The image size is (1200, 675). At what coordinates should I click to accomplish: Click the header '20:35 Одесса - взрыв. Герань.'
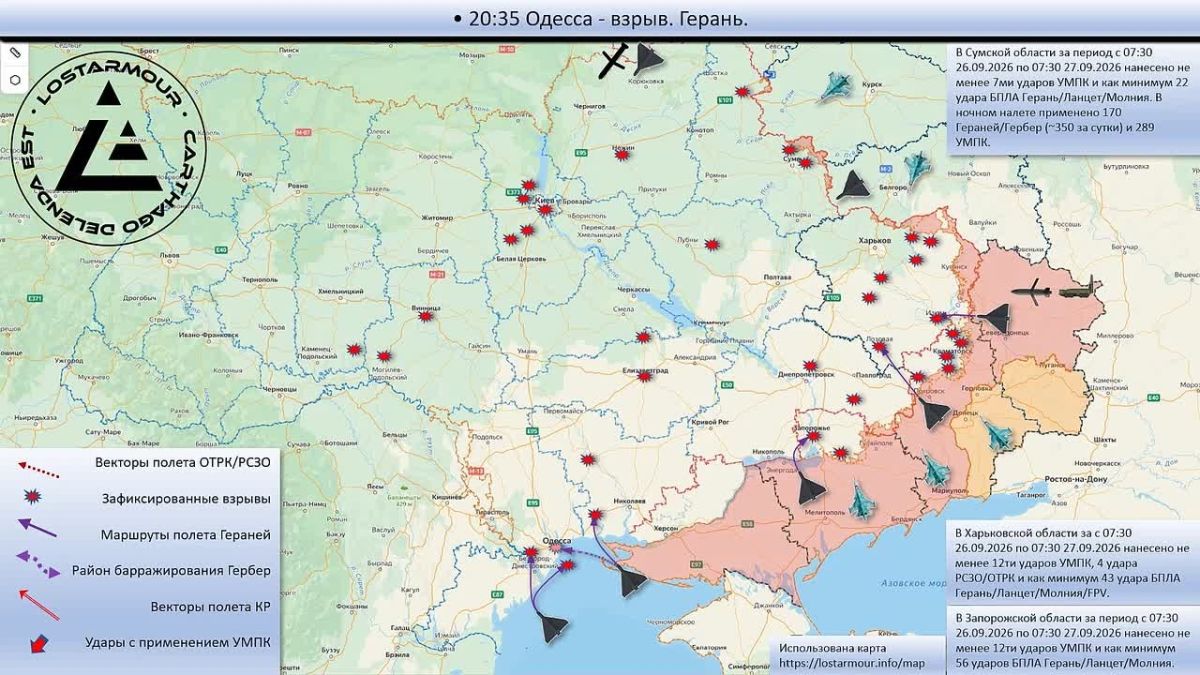coord(600,18)
